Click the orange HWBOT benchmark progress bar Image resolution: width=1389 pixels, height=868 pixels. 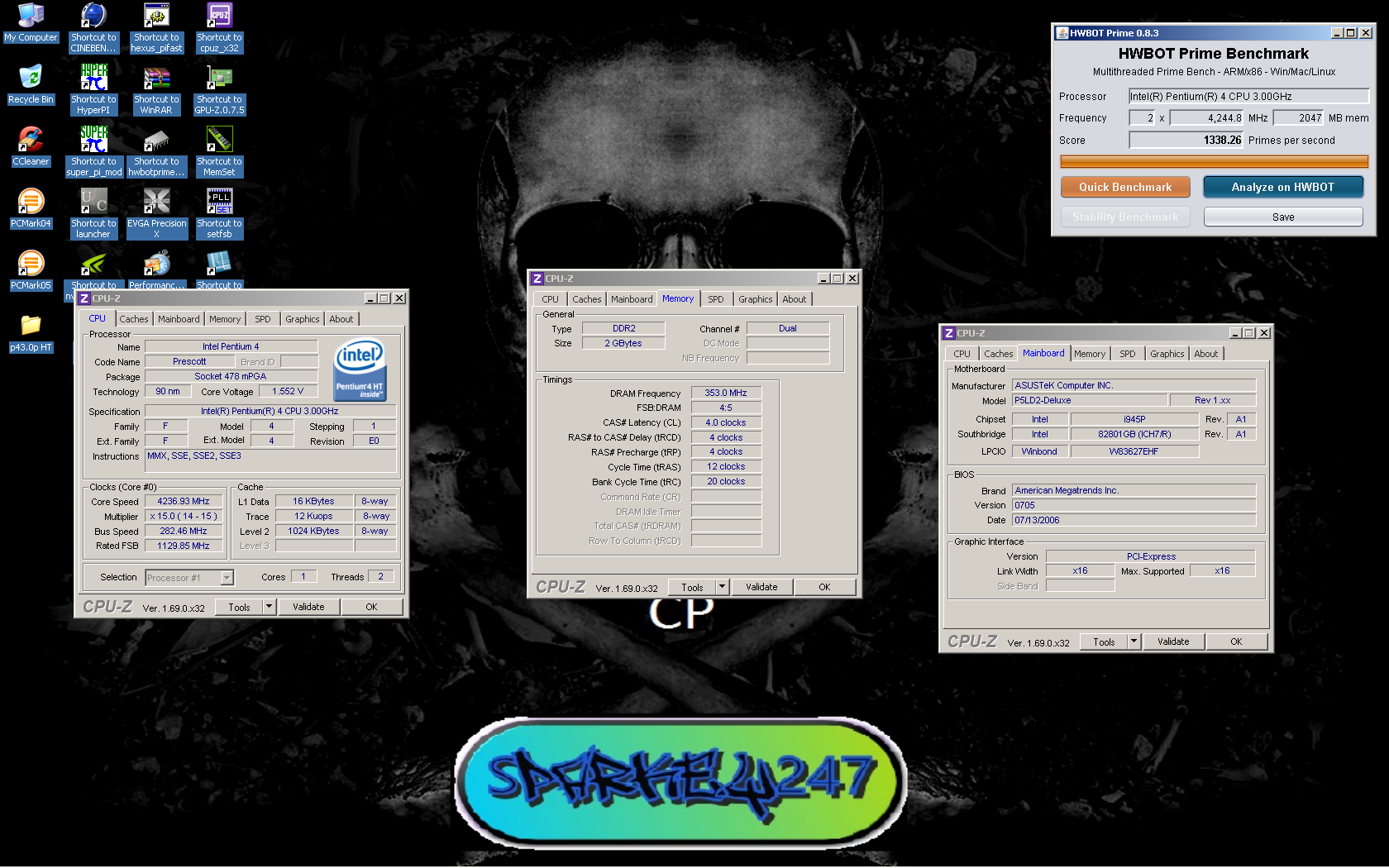point(1214,162)
